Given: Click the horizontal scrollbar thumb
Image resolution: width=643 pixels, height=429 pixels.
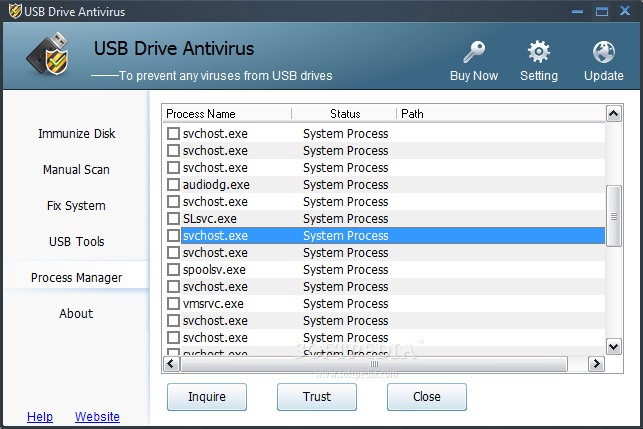Looking at the screenshot, I should click(x=374, y=364).
